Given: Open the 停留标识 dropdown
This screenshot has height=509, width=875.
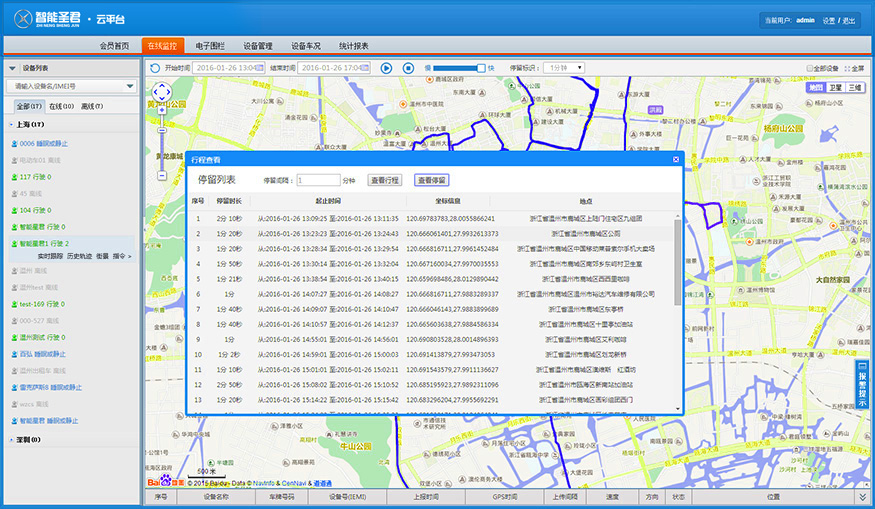Looking at the screenshot, I should 566,68.
